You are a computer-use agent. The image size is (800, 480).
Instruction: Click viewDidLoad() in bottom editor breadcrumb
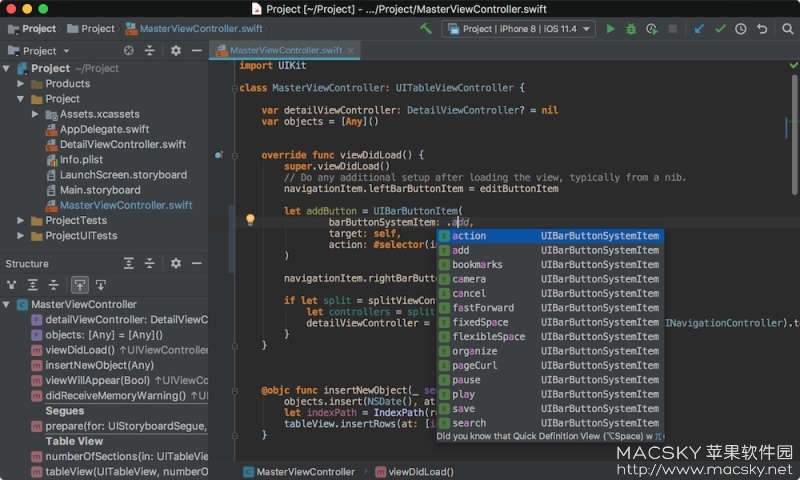click(414, 472)
